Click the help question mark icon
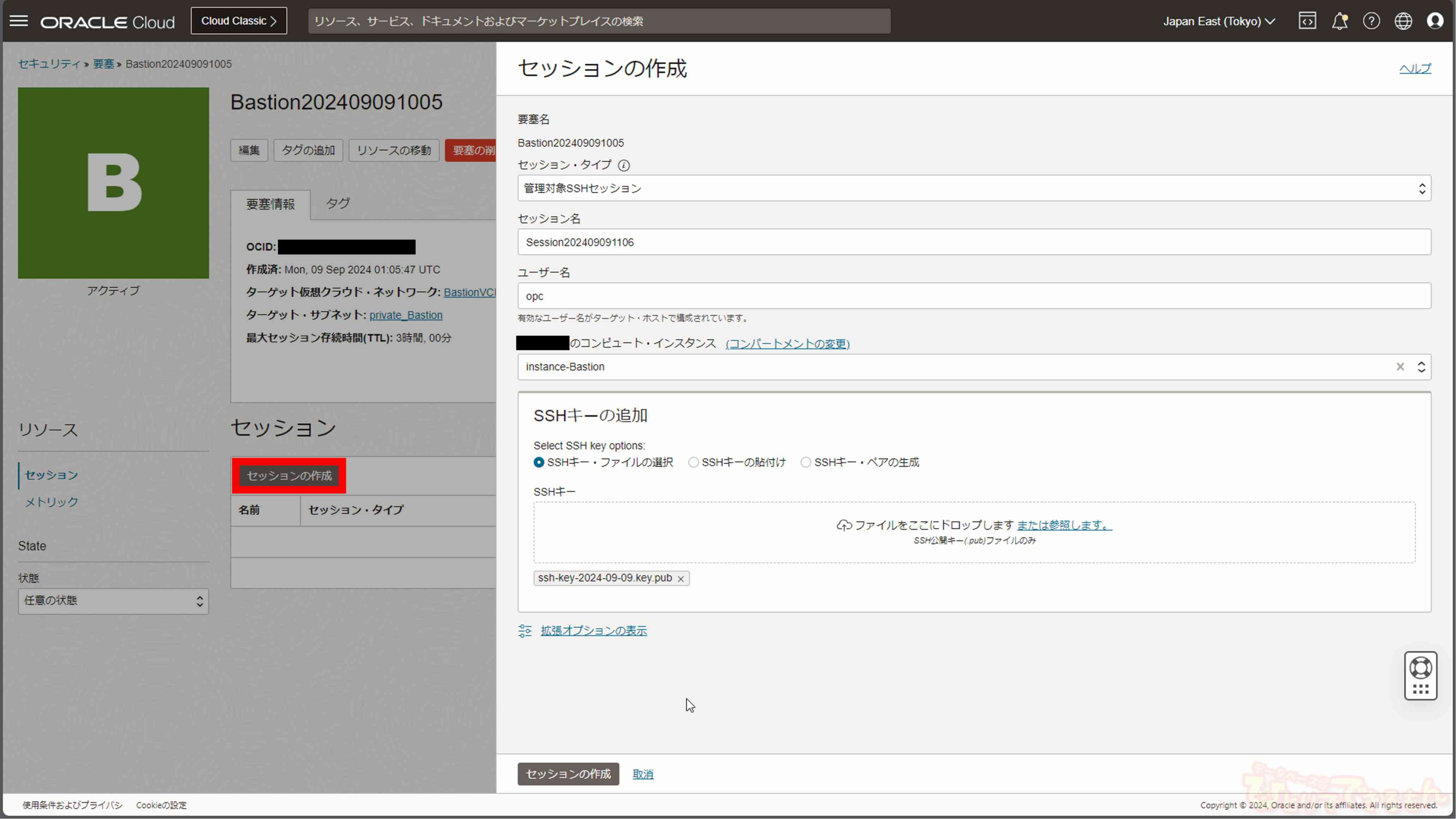The width and height of the screenshot is (1456, 819). tap(1371, 22)
